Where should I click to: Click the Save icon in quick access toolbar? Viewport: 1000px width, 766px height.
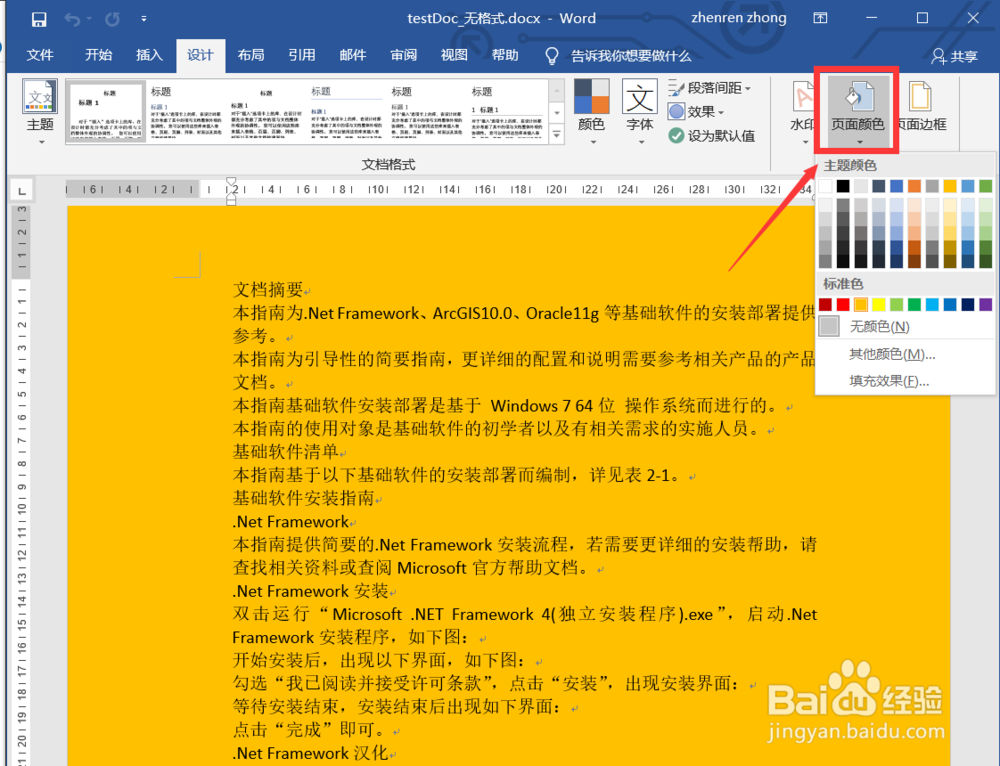click(39, 19)
